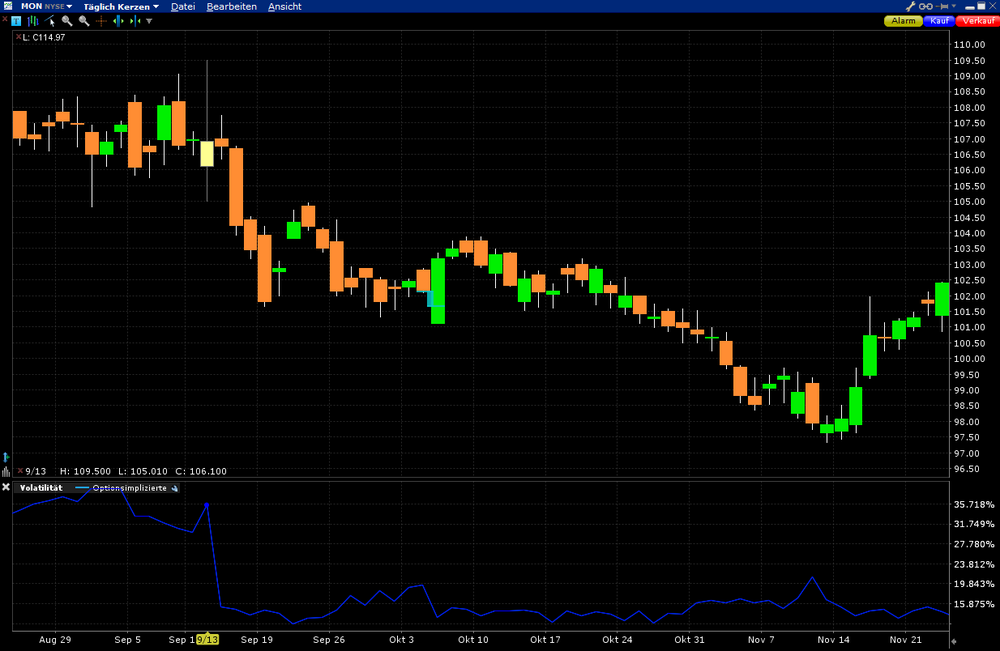The width and height of the screenshot is (1000, 651).
Task: Click the Okt 10 date label
Action: 473,640
